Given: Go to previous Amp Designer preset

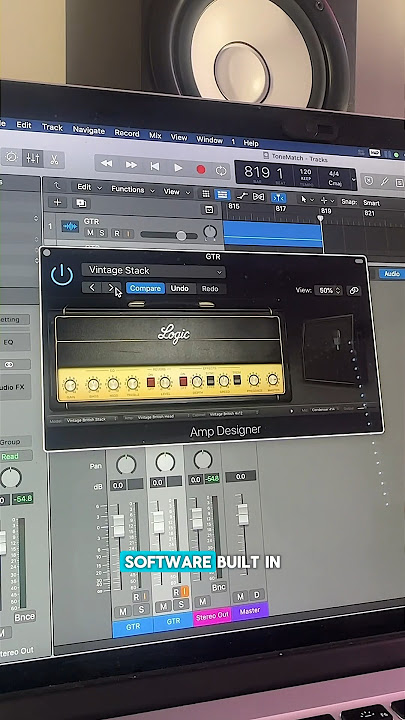Looking at the screenshot, I should (92, 288).
